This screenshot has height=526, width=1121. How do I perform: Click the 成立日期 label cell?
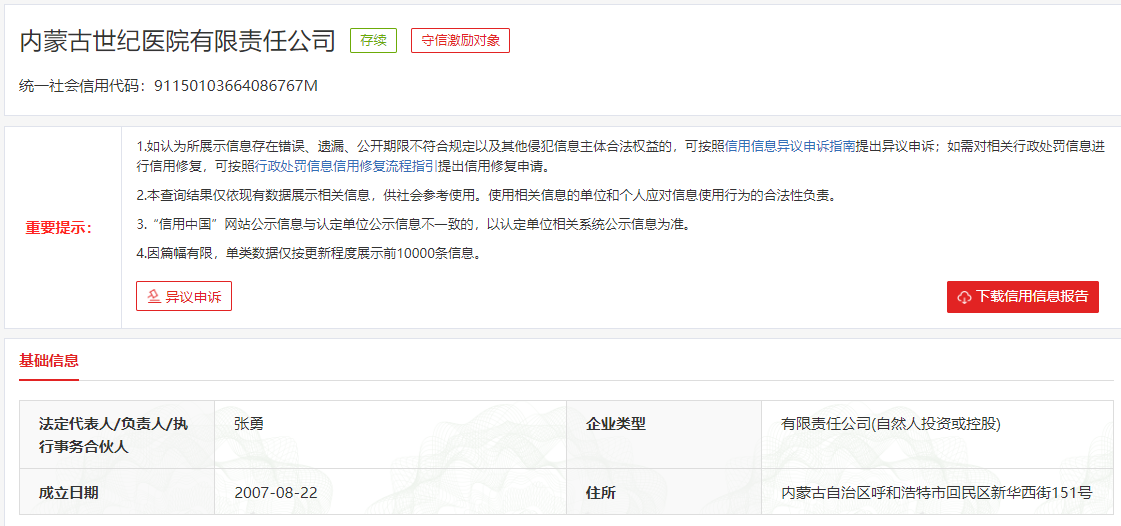pos(117,492)
